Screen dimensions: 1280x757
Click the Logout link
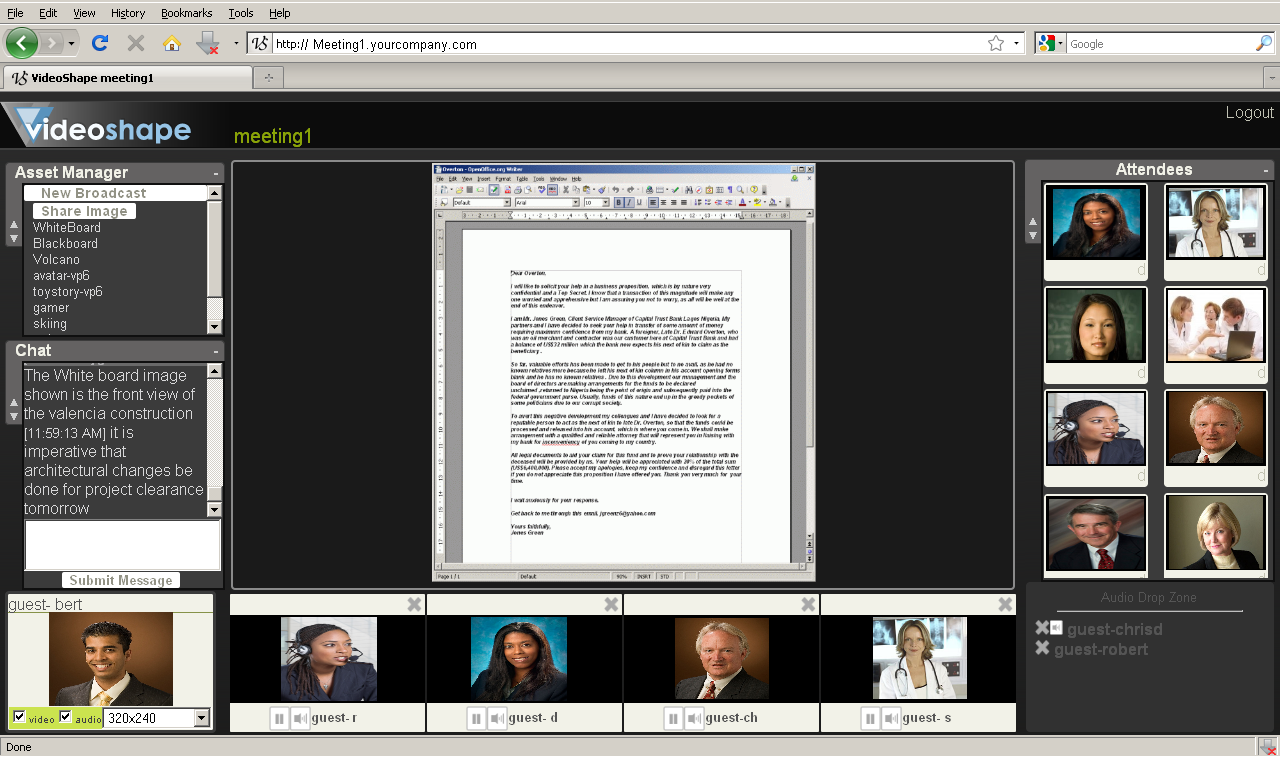(1249, 112)
